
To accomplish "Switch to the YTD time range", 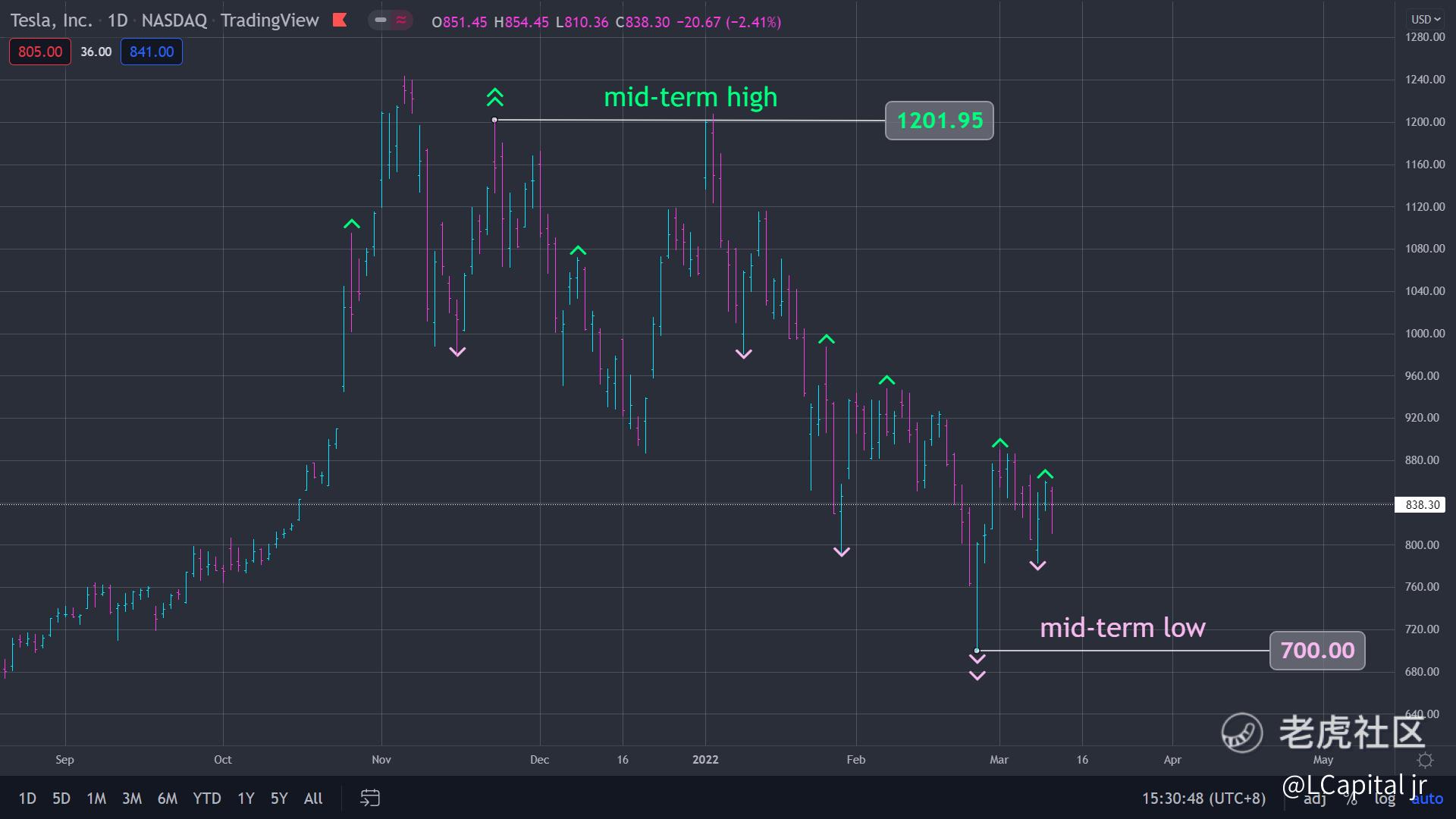I will click(x=206, y=799).
